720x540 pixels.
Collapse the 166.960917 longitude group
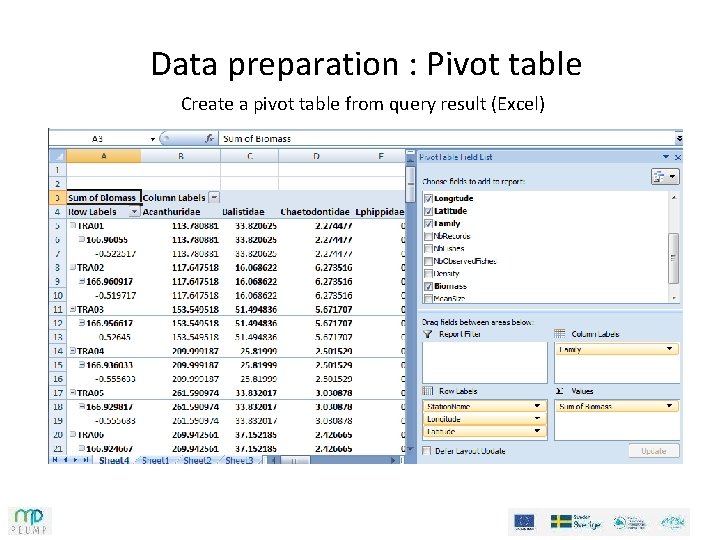(82, 281)
